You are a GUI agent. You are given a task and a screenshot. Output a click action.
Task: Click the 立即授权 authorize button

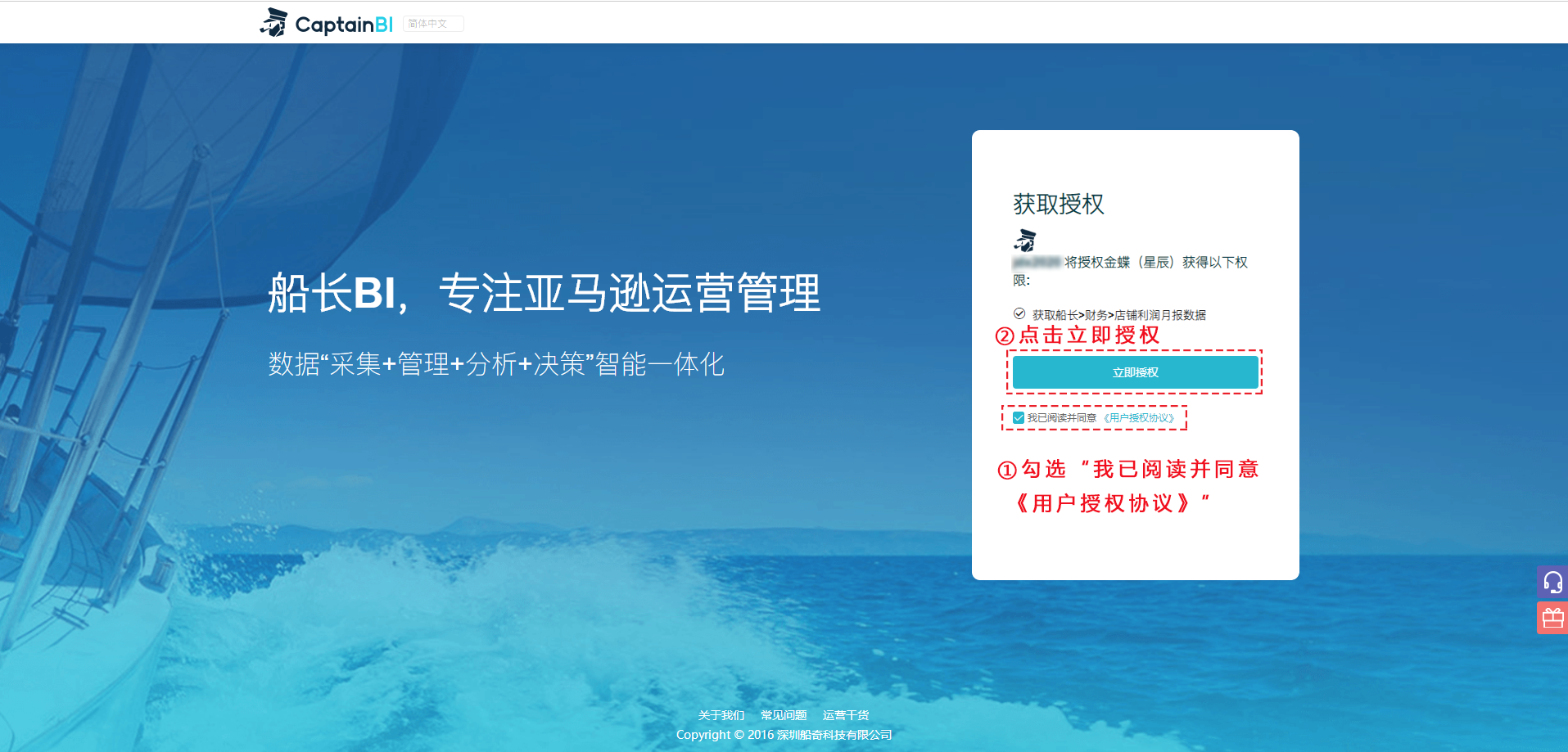(1135, 372)
